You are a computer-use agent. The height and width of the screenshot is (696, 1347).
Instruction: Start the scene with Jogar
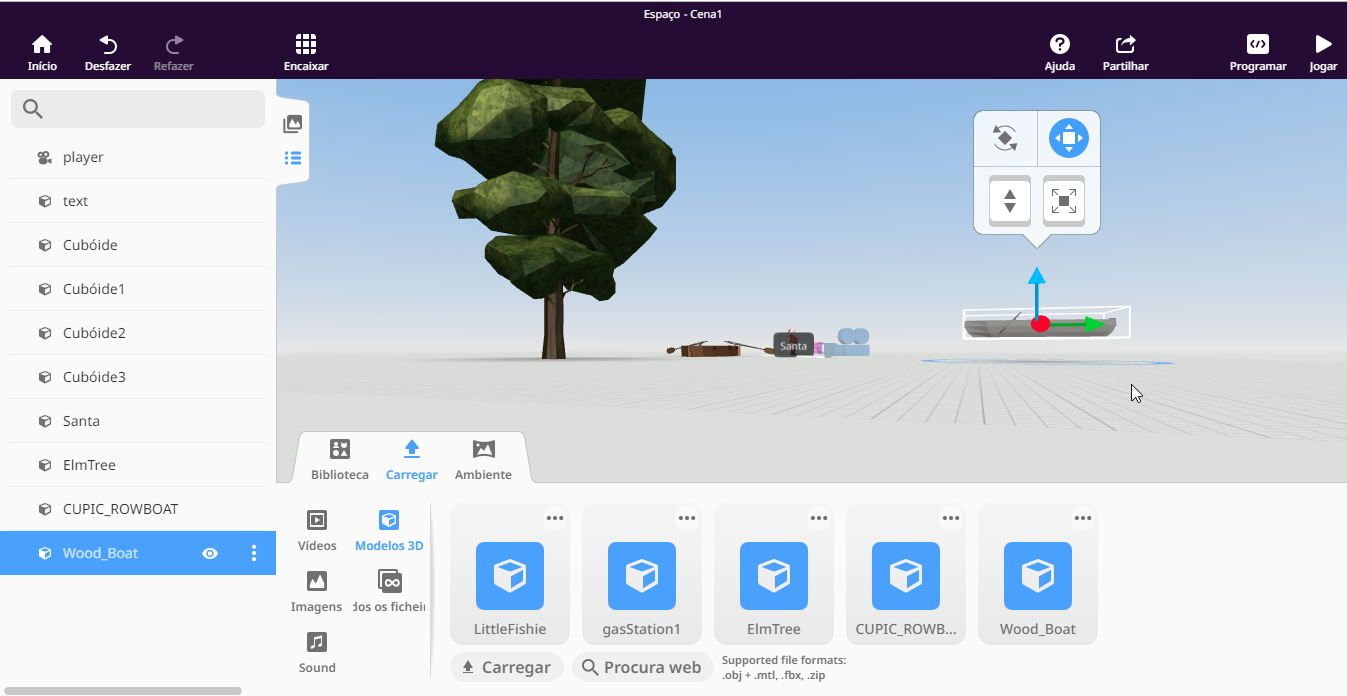click(1323, 53)
